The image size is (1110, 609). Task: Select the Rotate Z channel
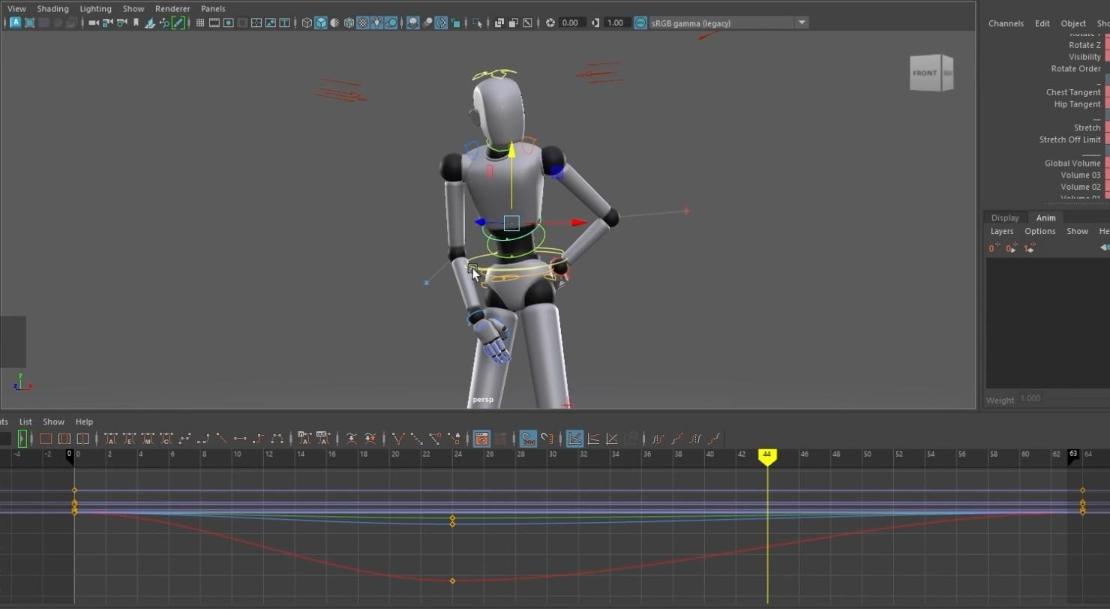point(1085,45)
